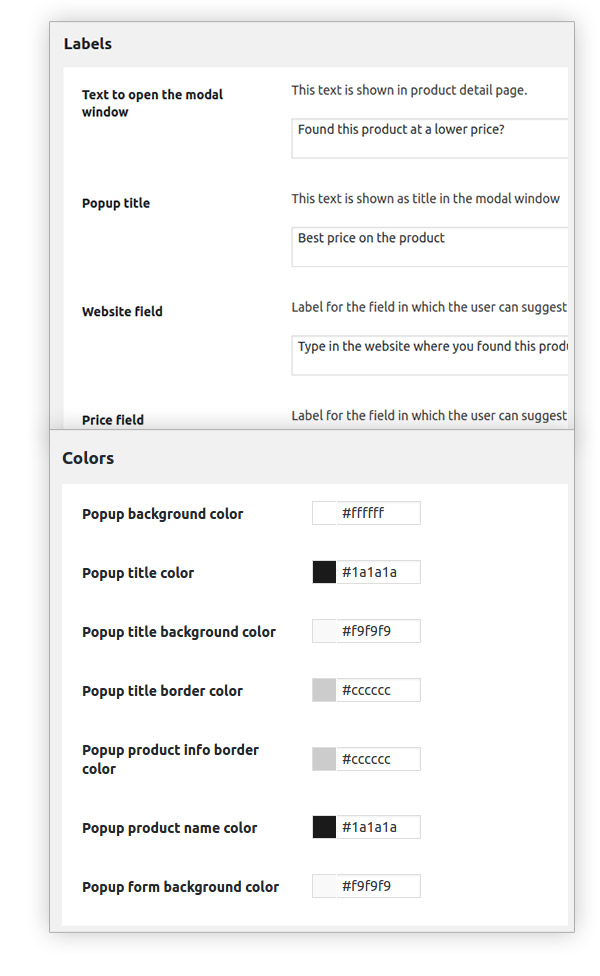Viewport: 600px width, 976px height.
Task: Click the product info border hex field
Action: (x=378, y=759)
